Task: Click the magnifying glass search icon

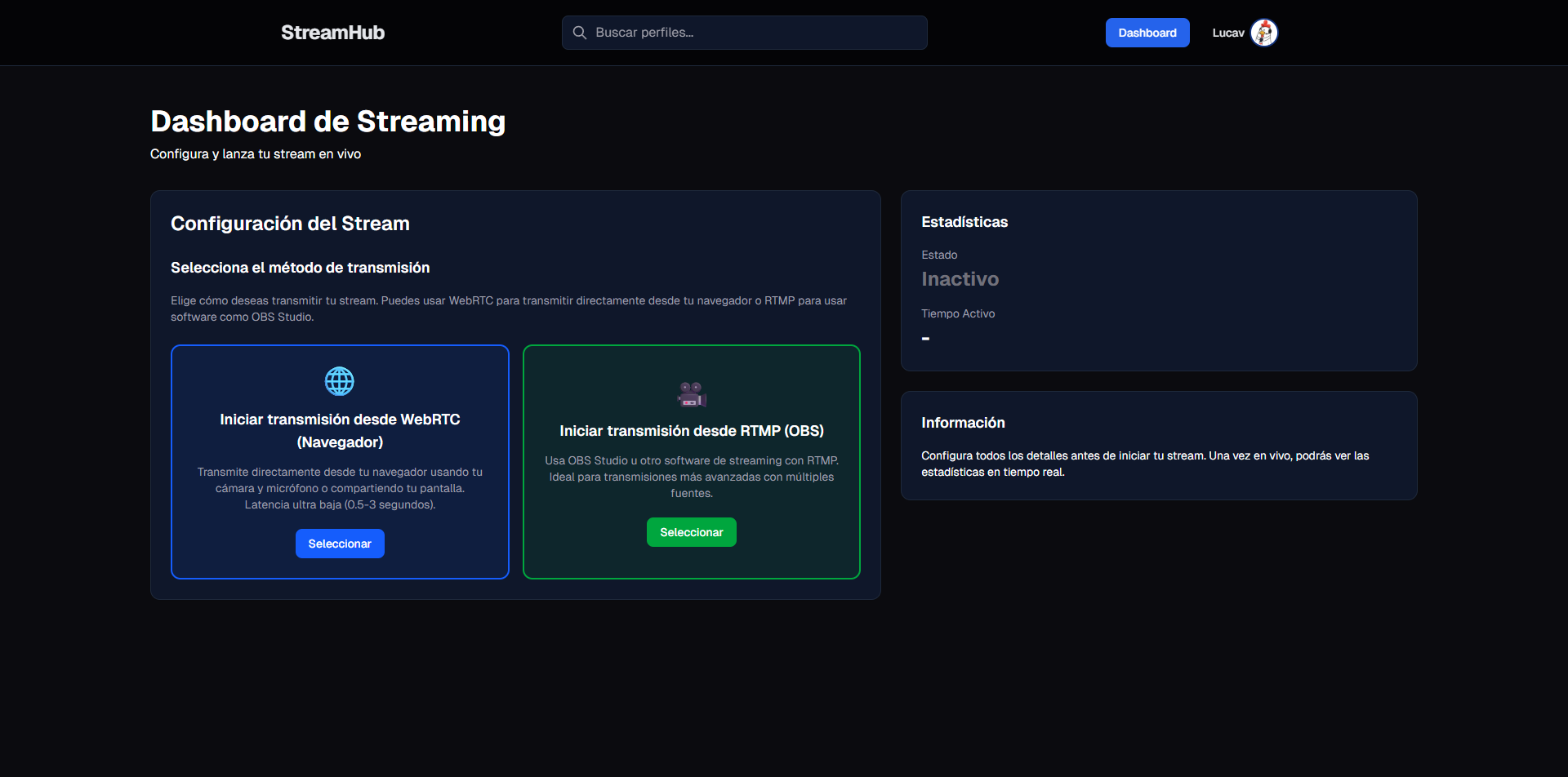Action: click(x=580, y=33)
